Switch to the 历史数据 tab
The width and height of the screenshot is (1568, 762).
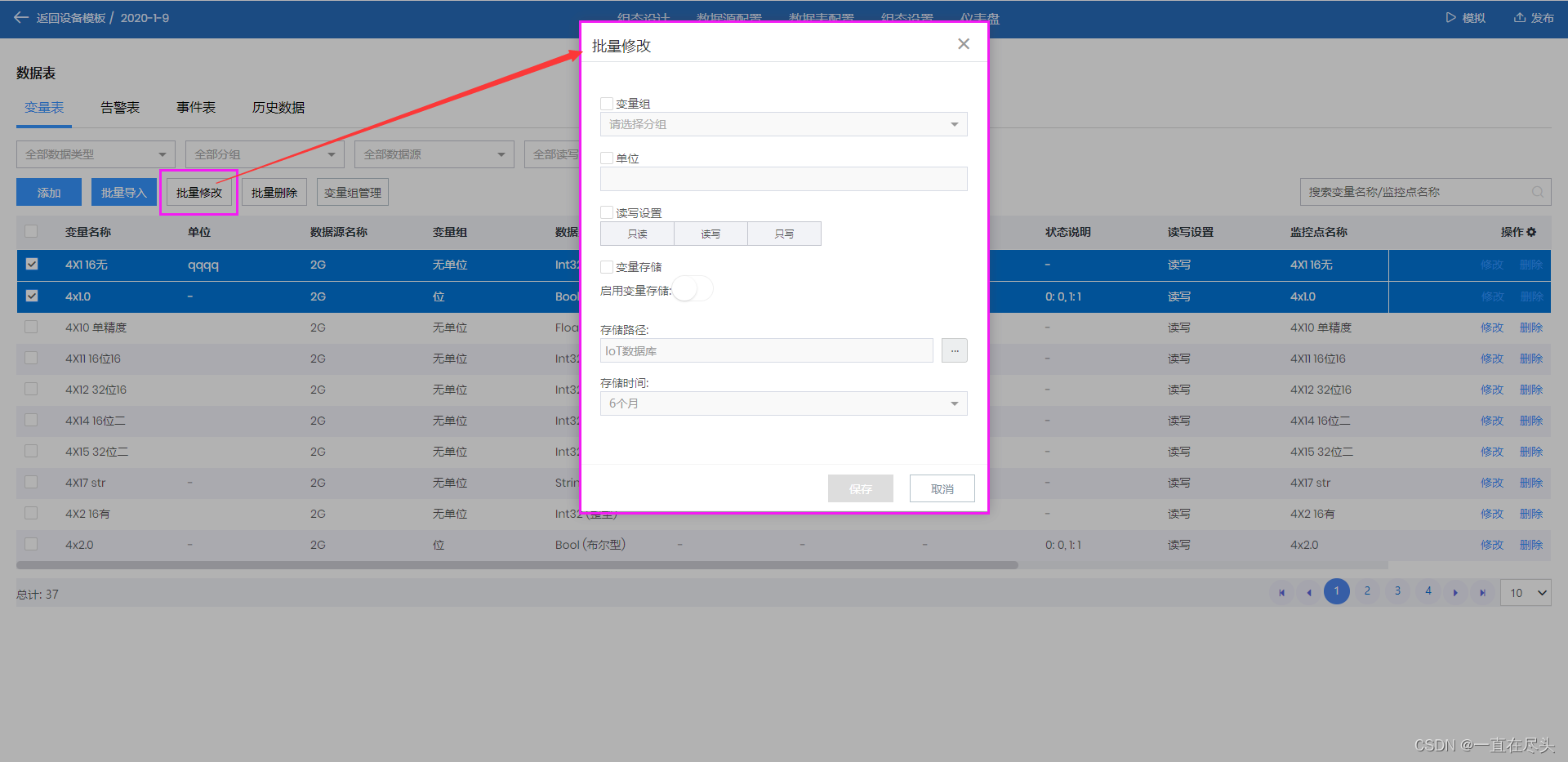[278, 108]
